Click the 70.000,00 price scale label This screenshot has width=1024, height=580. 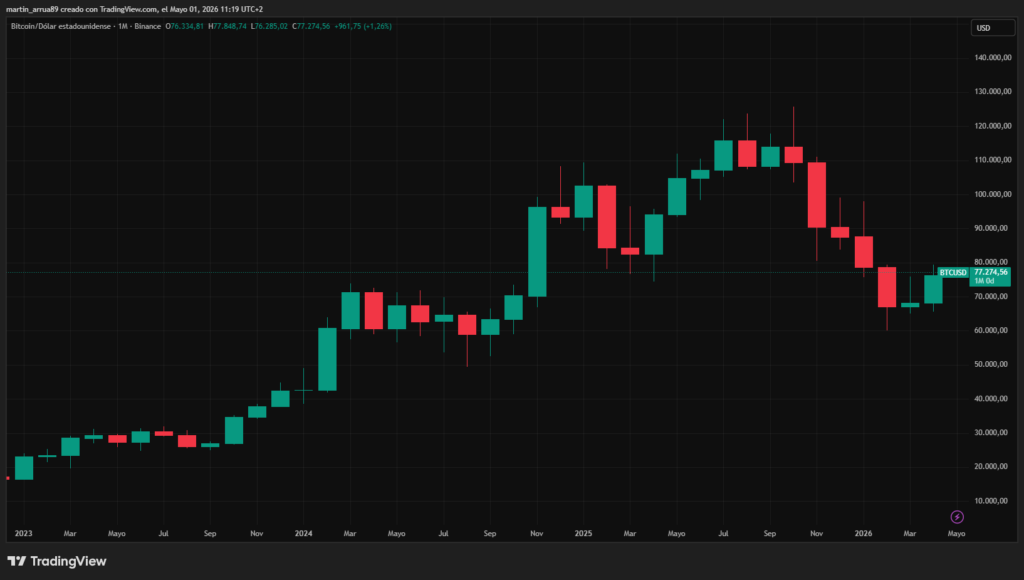tap(991, 296)
